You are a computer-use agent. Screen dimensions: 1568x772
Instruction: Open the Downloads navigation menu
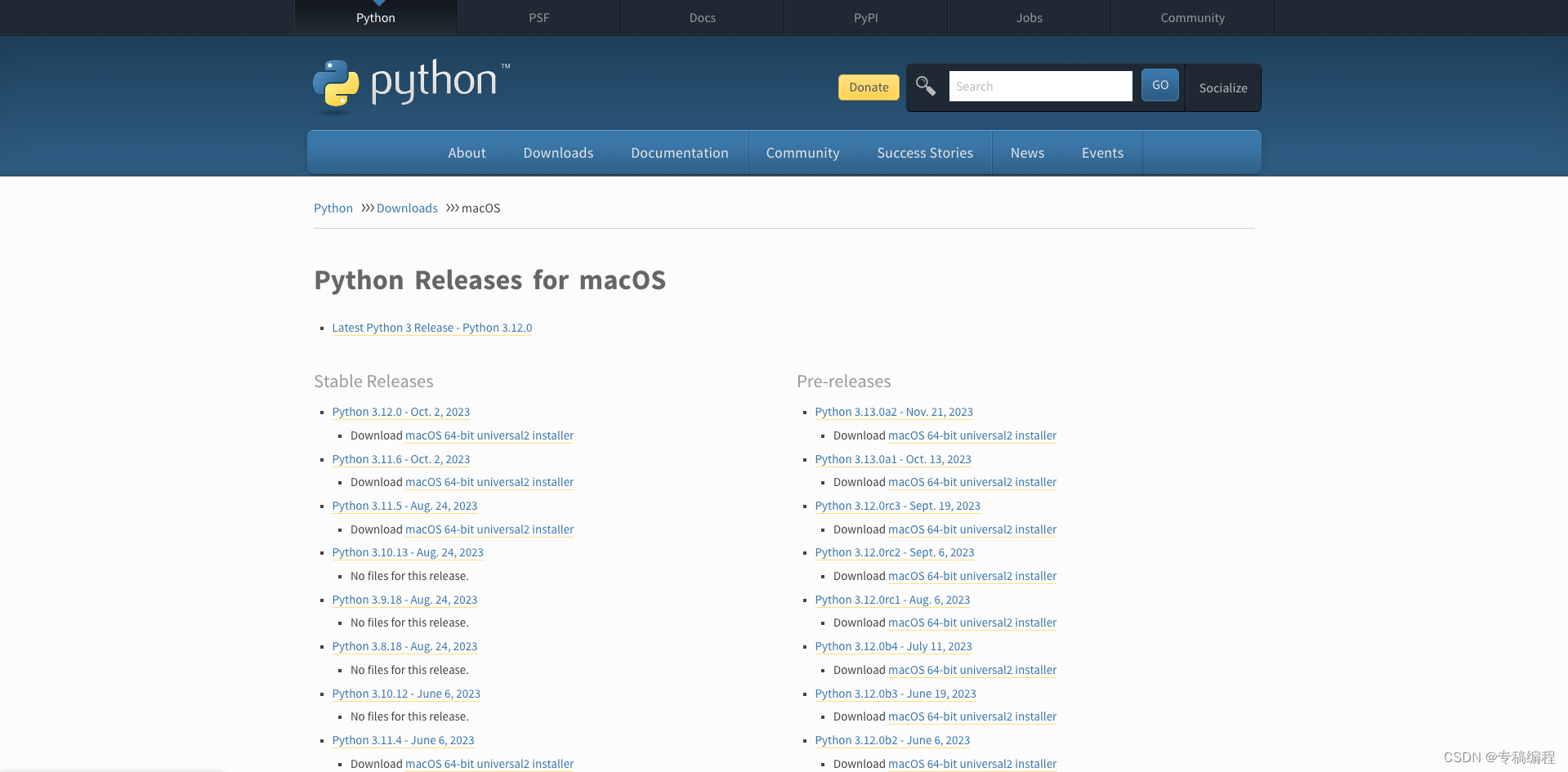558,153
